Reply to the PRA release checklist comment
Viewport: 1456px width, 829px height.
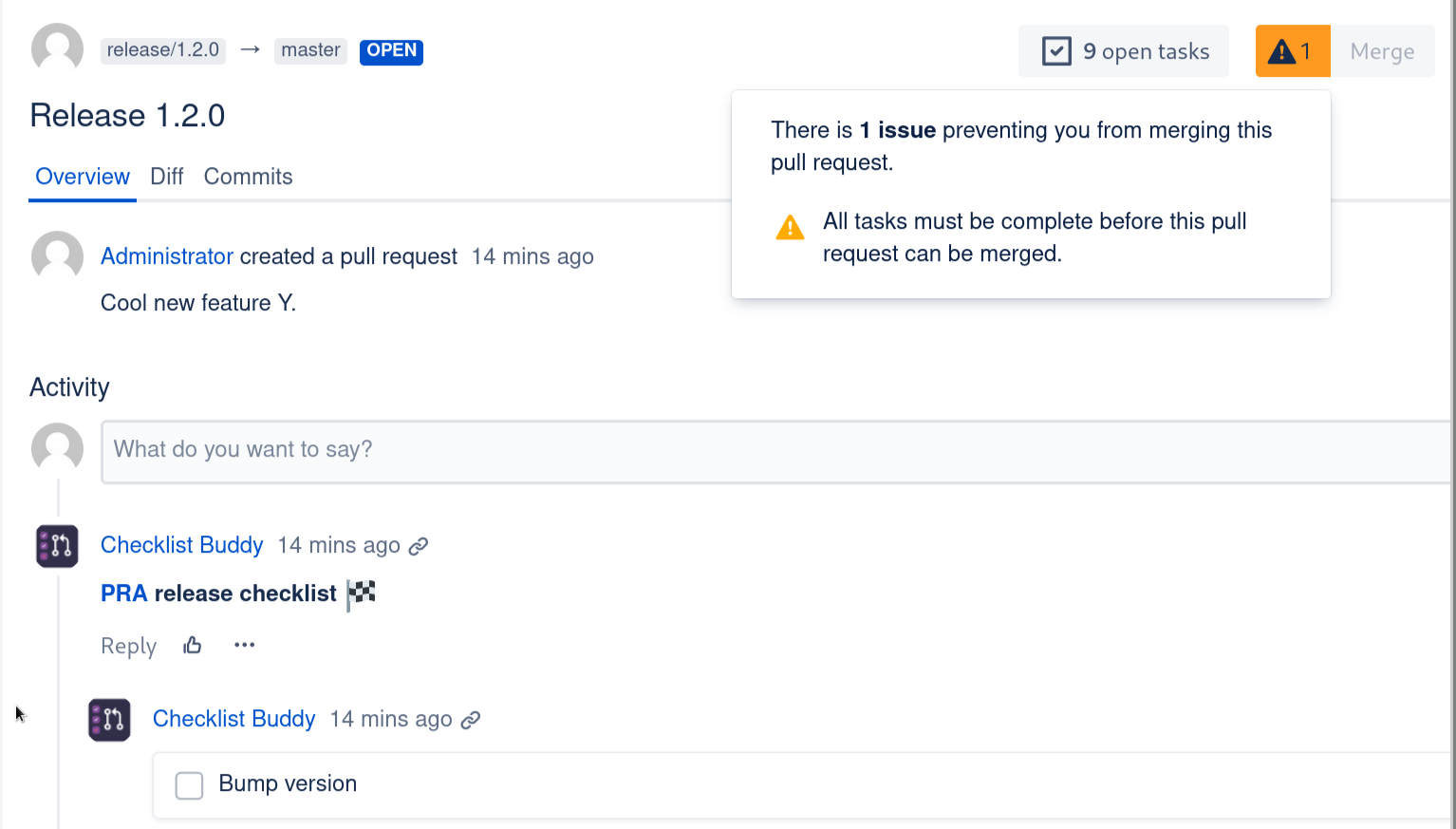point(128,646)
